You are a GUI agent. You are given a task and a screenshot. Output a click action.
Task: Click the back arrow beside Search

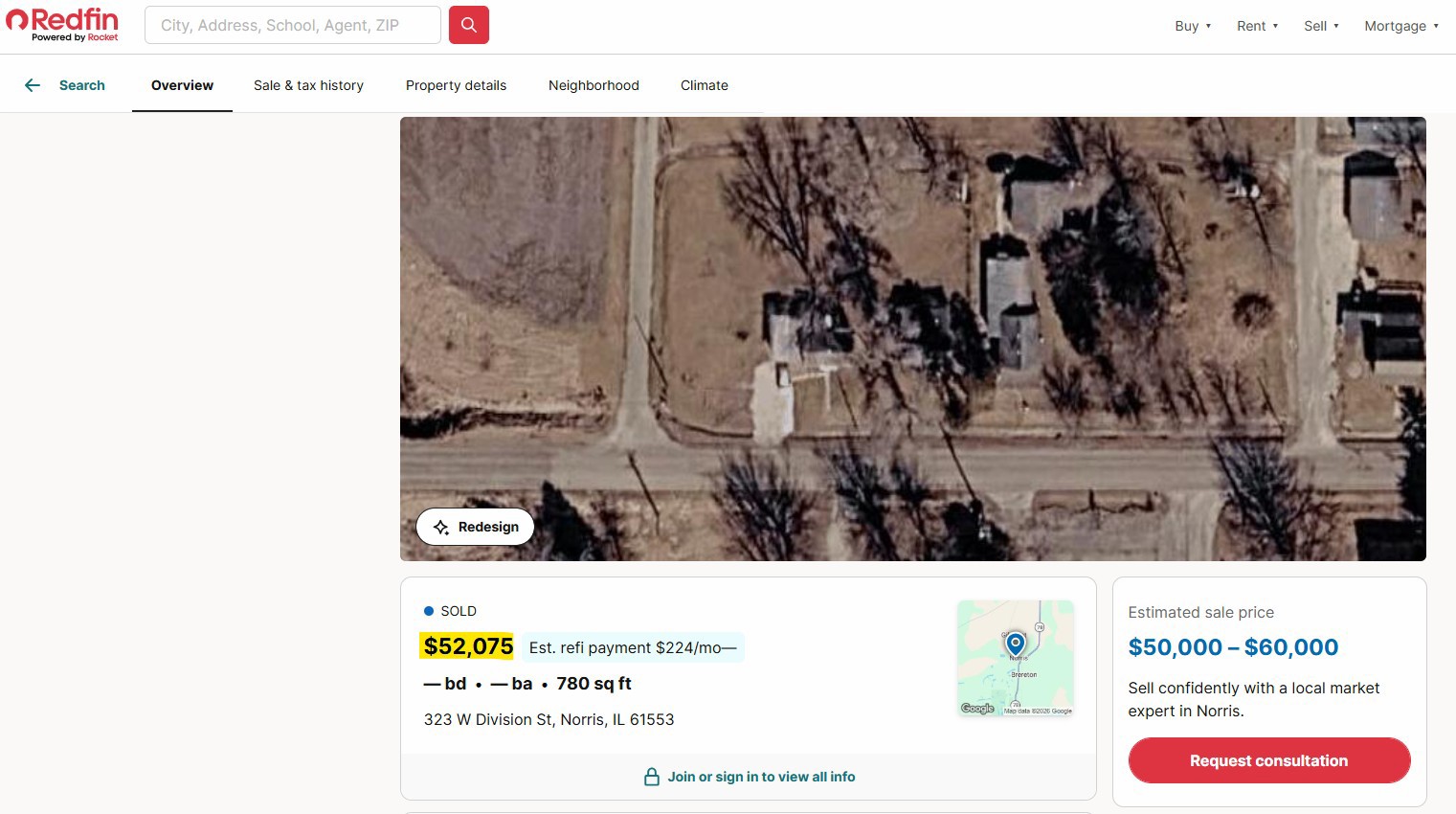tap(33, 85)
